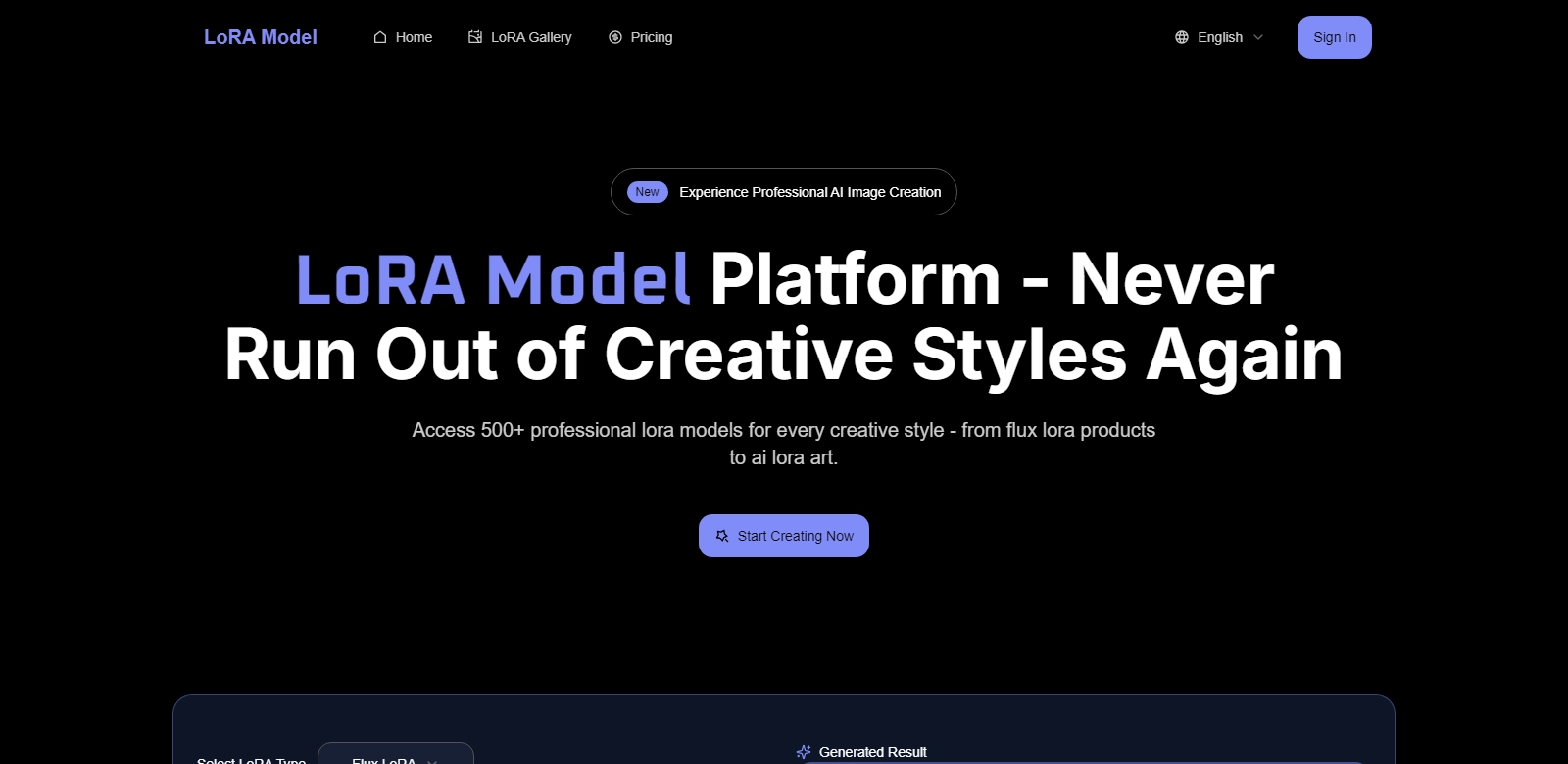
Task: Click the purple New badge
Action: tap(647, 192)
